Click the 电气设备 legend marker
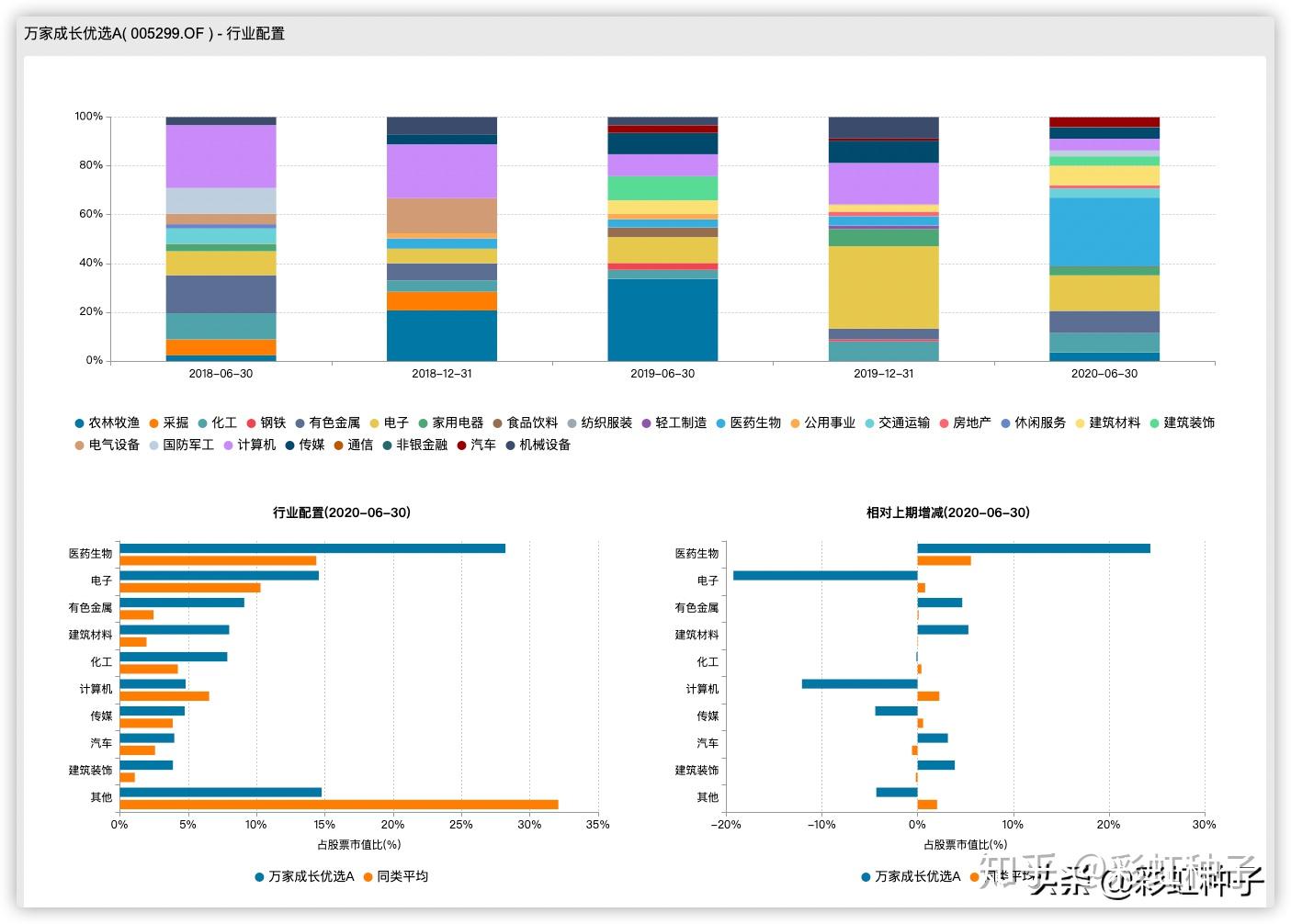Viewport: 1291px width, 924px height. pyautogui.click(x=79, y=445)
